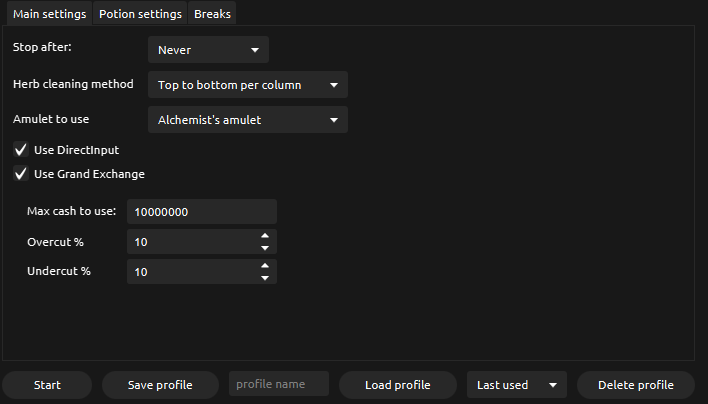708x404 pixels.
Task: Increase Undercut % with up arrow
Action: point(265,265)
